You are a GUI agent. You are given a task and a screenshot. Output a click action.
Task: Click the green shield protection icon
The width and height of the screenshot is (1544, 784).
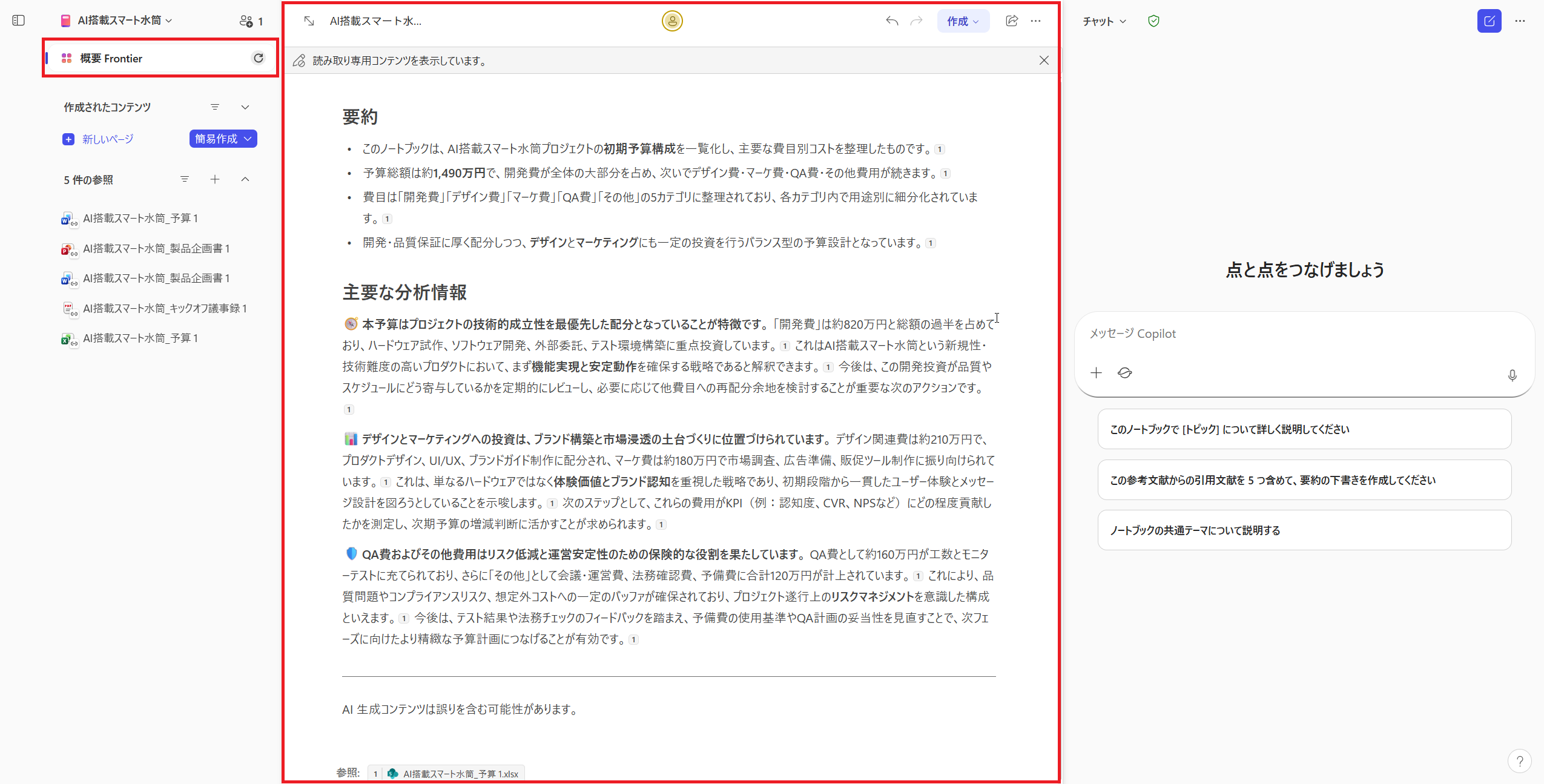tap(1153, 21)
